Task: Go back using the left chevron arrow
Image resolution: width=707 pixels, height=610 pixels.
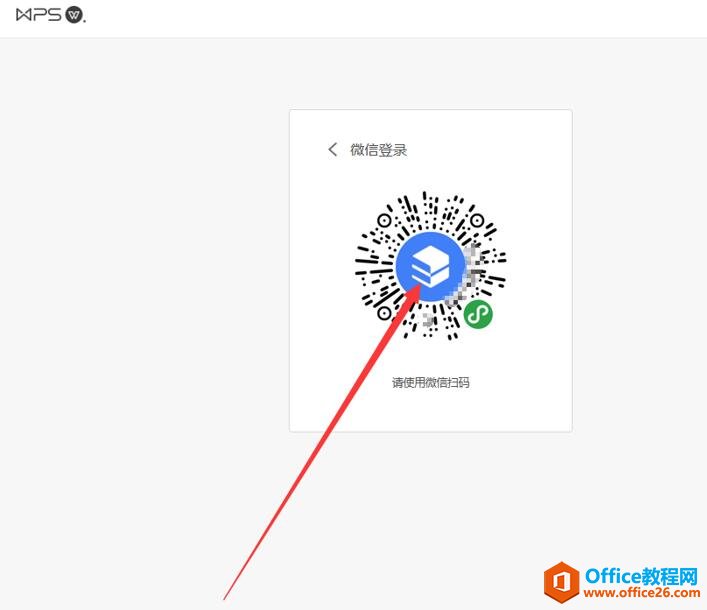Action: point(332,149)
